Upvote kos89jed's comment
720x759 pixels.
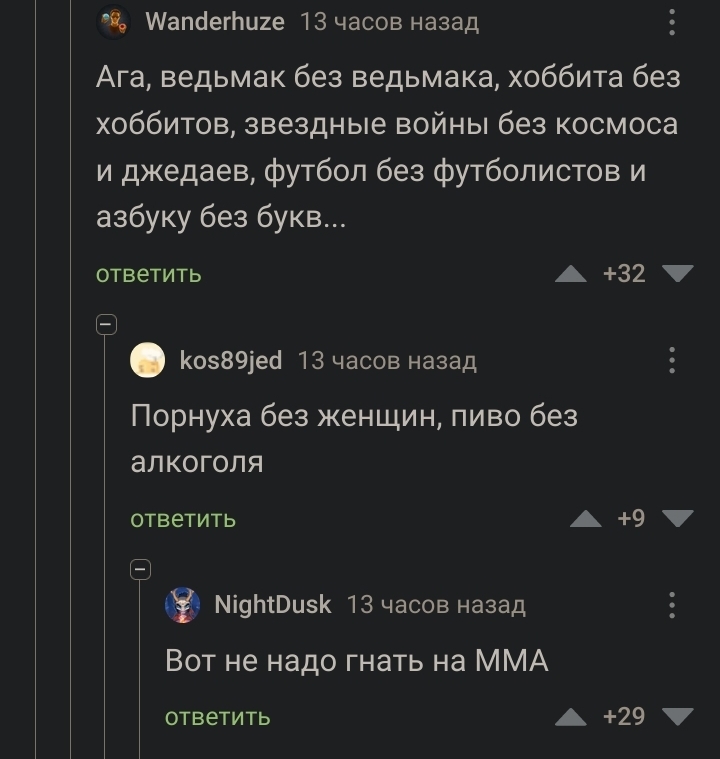586,518
